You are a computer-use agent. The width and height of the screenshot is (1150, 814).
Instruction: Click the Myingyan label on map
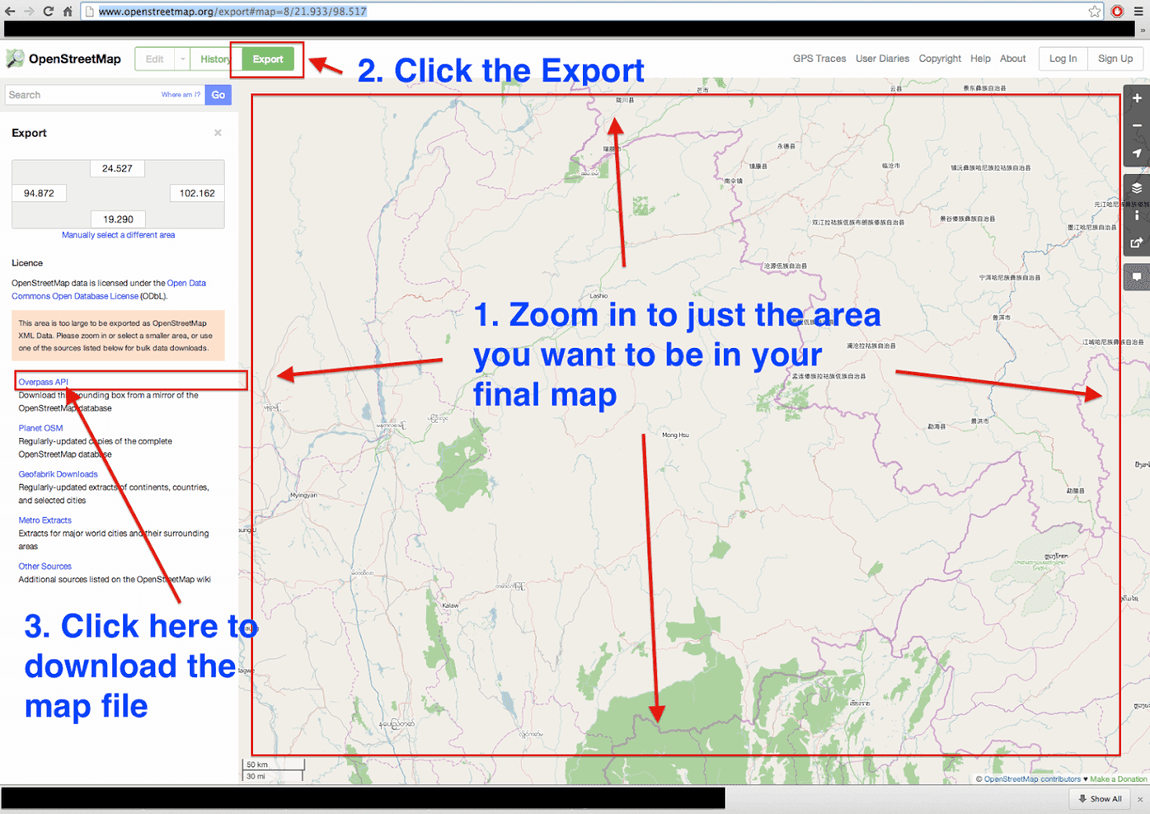click(x=304, y=495)
